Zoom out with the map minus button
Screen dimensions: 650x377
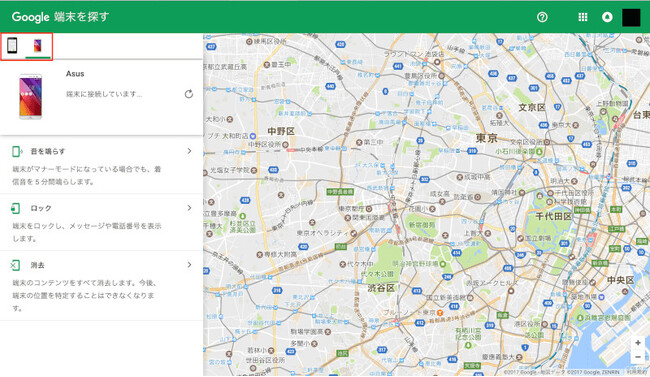coord(638,357)
